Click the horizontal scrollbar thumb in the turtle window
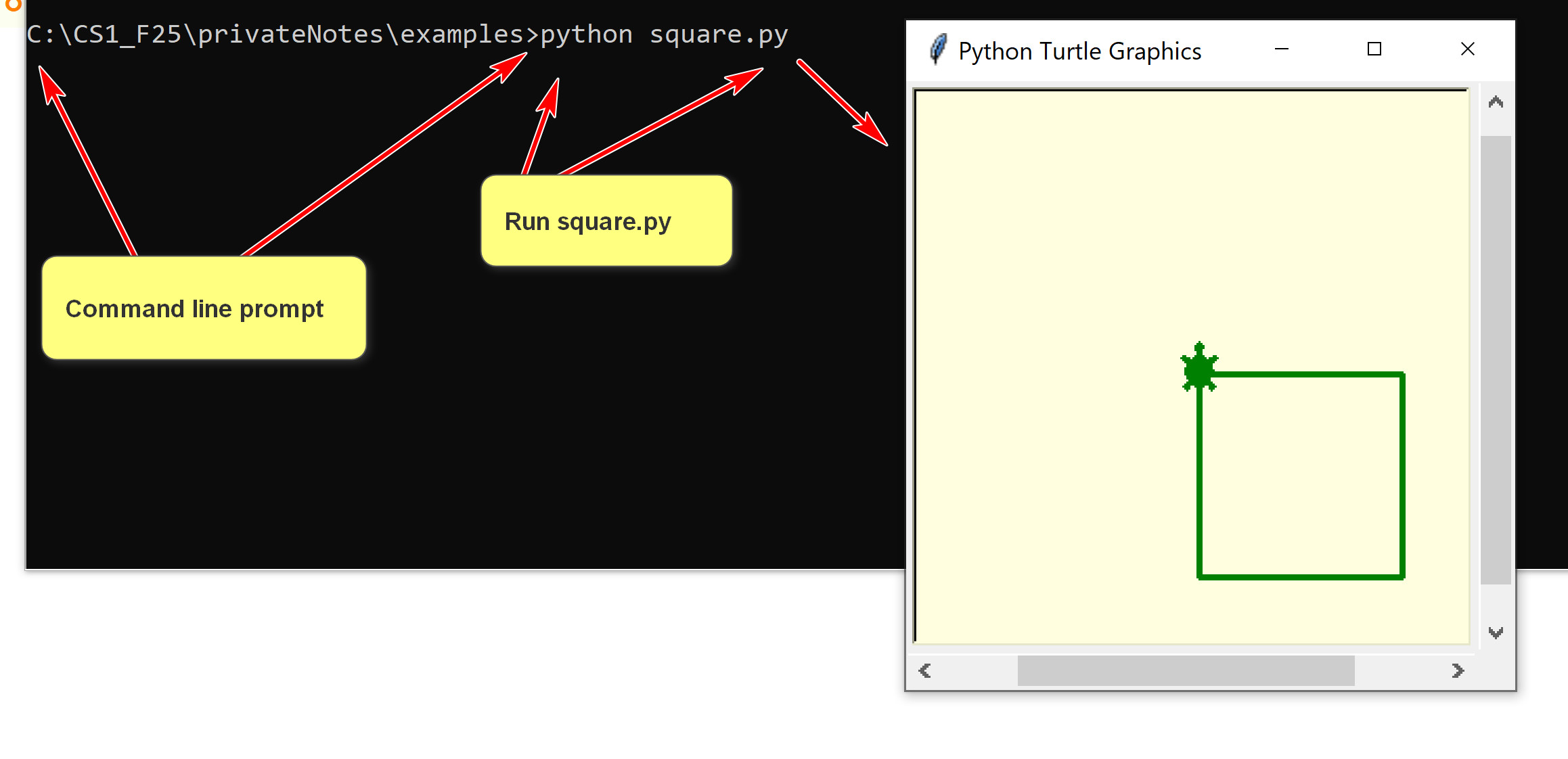Viewport: 1568px width, 759px height. pos(1186,670)
